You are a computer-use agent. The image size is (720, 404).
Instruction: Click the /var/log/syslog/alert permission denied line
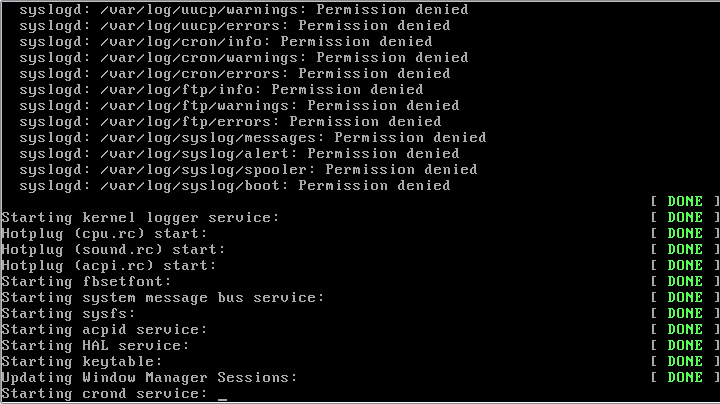coord(239,153)
